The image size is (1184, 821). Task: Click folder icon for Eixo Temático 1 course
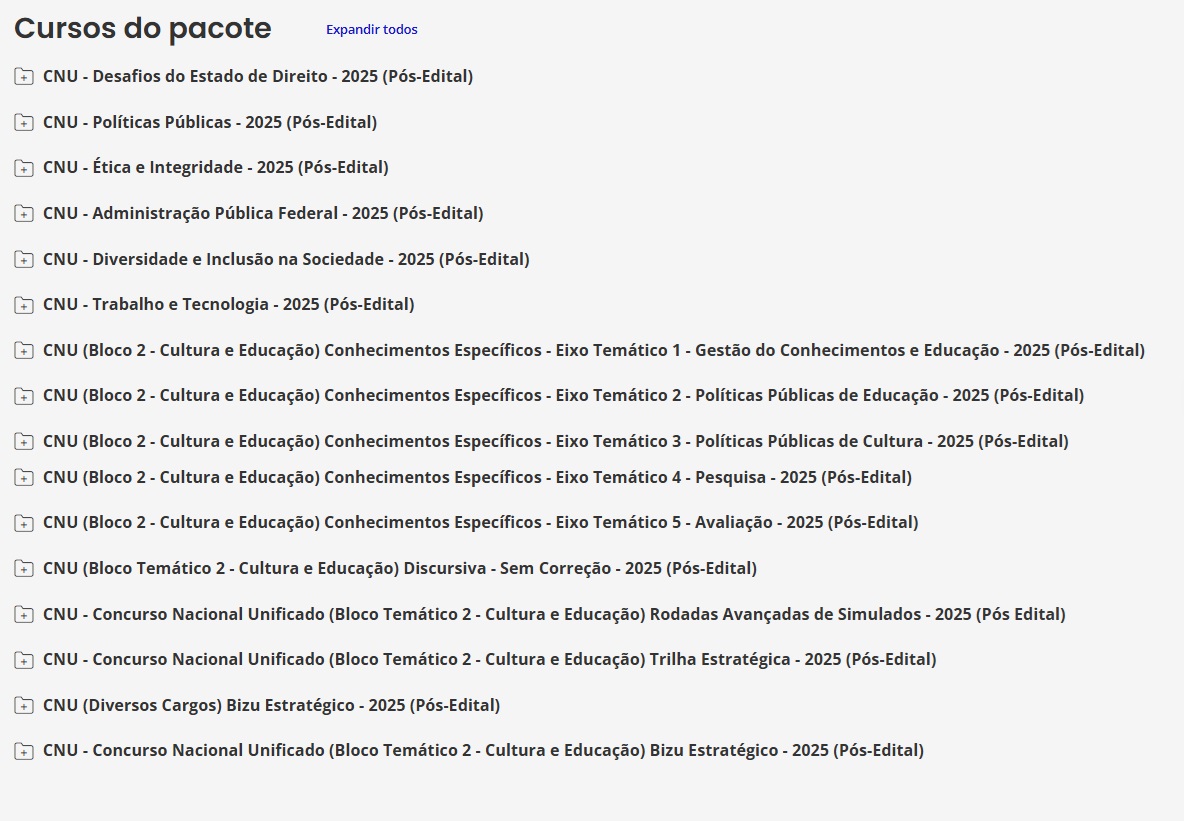coord(23,350)
